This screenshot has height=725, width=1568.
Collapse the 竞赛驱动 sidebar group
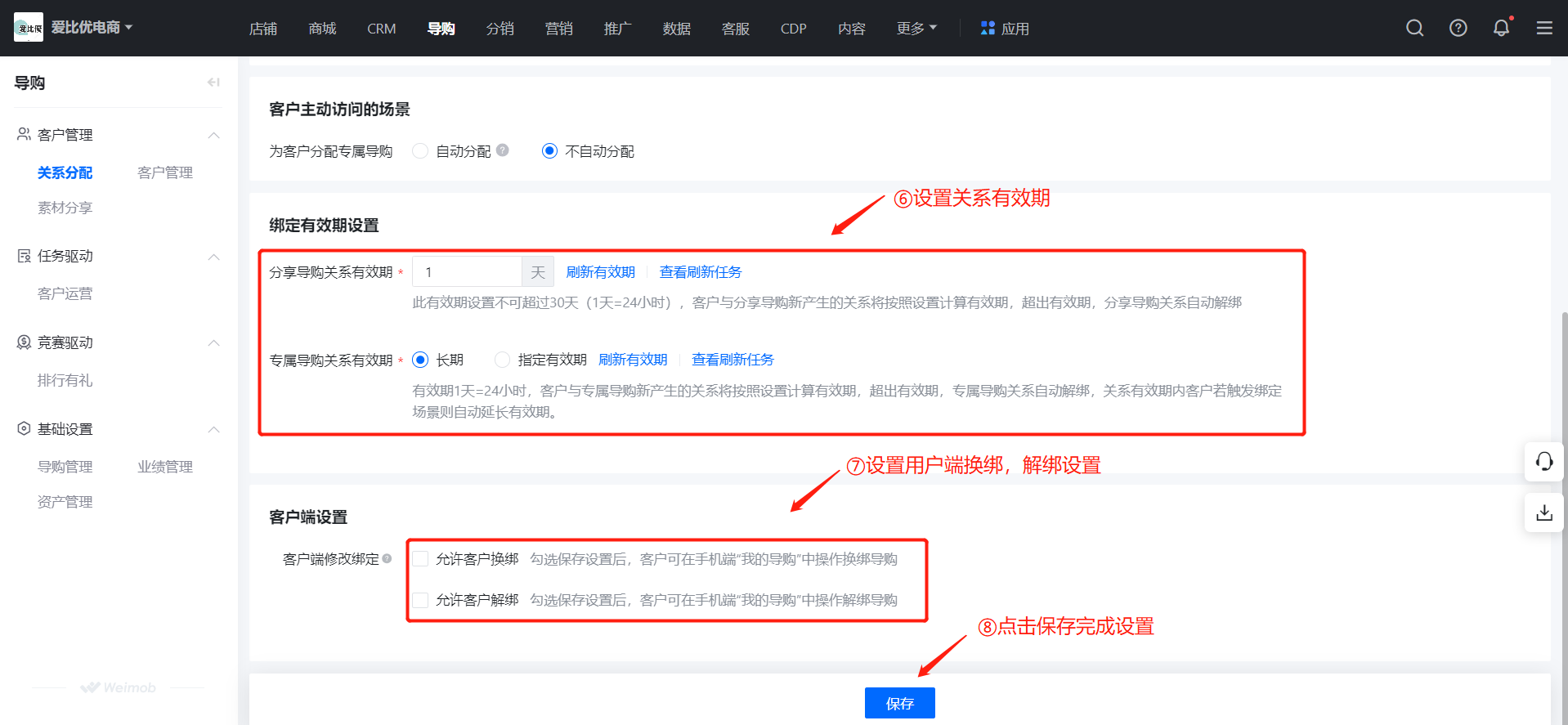214,342
